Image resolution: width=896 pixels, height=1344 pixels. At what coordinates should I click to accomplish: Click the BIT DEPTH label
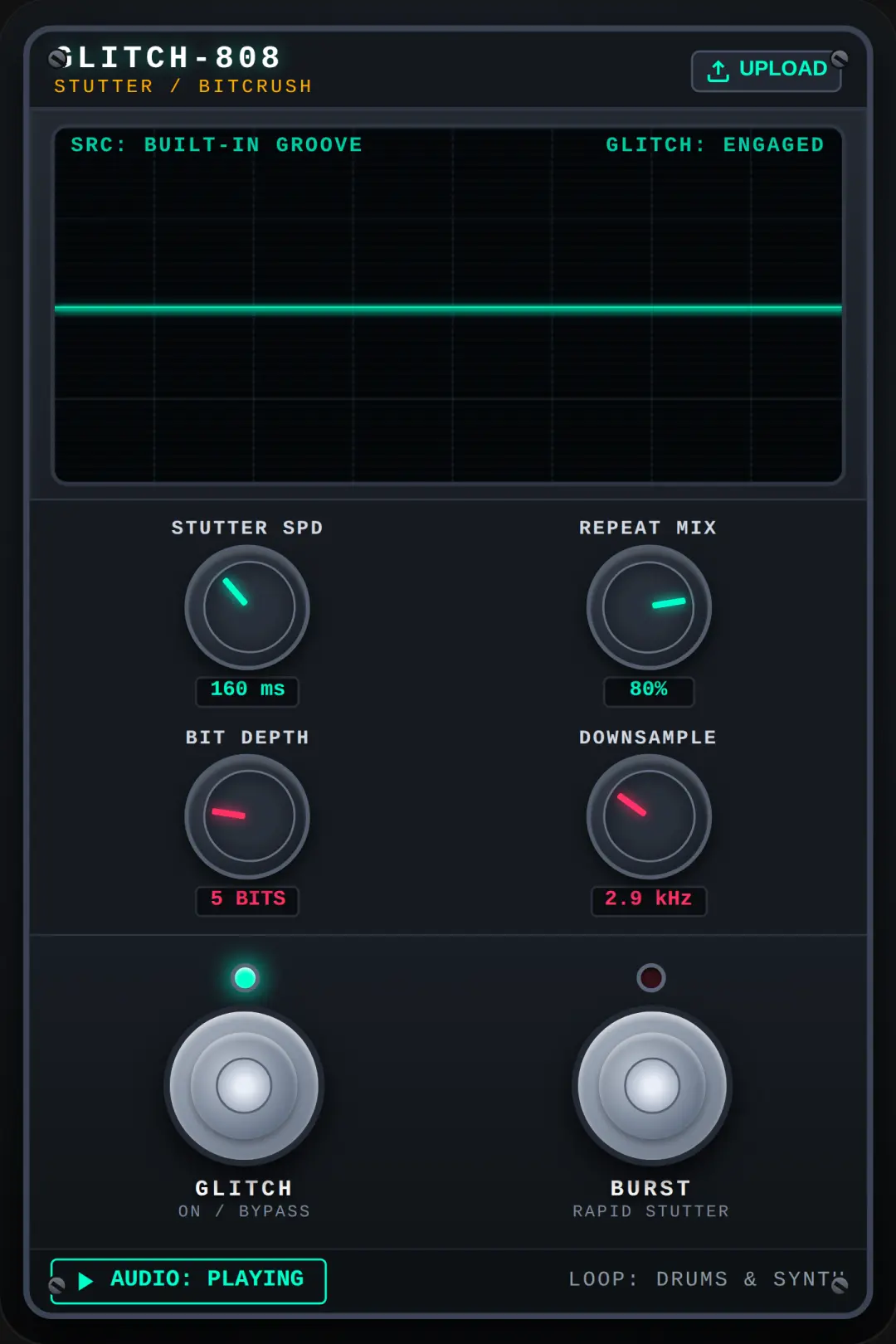(x=247, y=738)
